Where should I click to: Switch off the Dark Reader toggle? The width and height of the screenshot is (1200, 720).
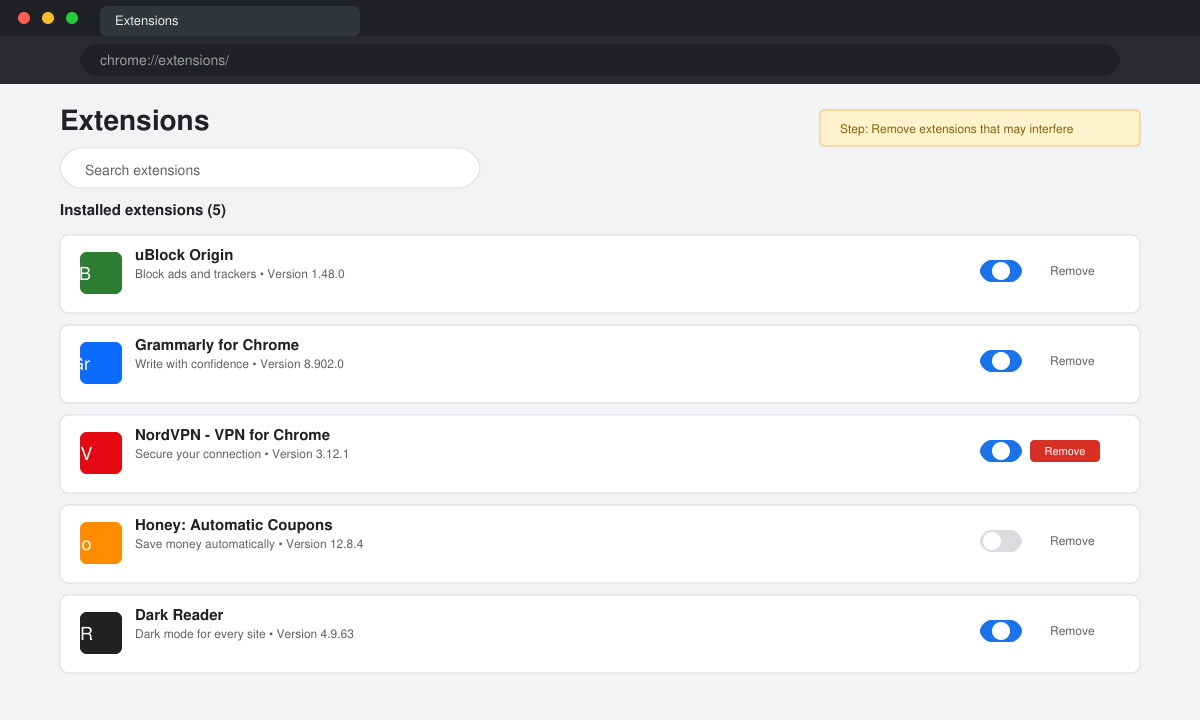pos(1001,631)
